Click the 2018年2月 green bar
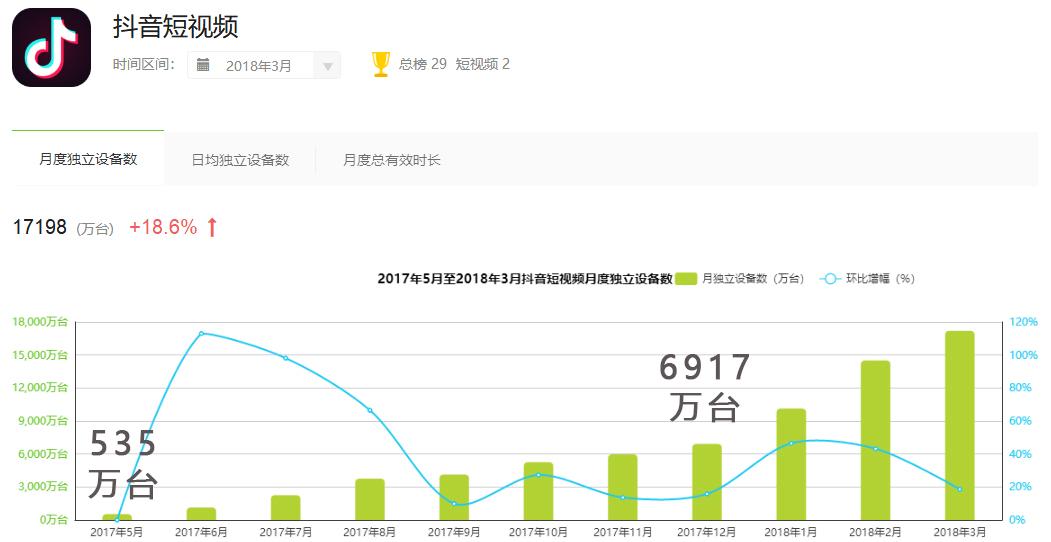This screenshot has width=1051, height=542. pyautogui.click(x=875, y=440)
